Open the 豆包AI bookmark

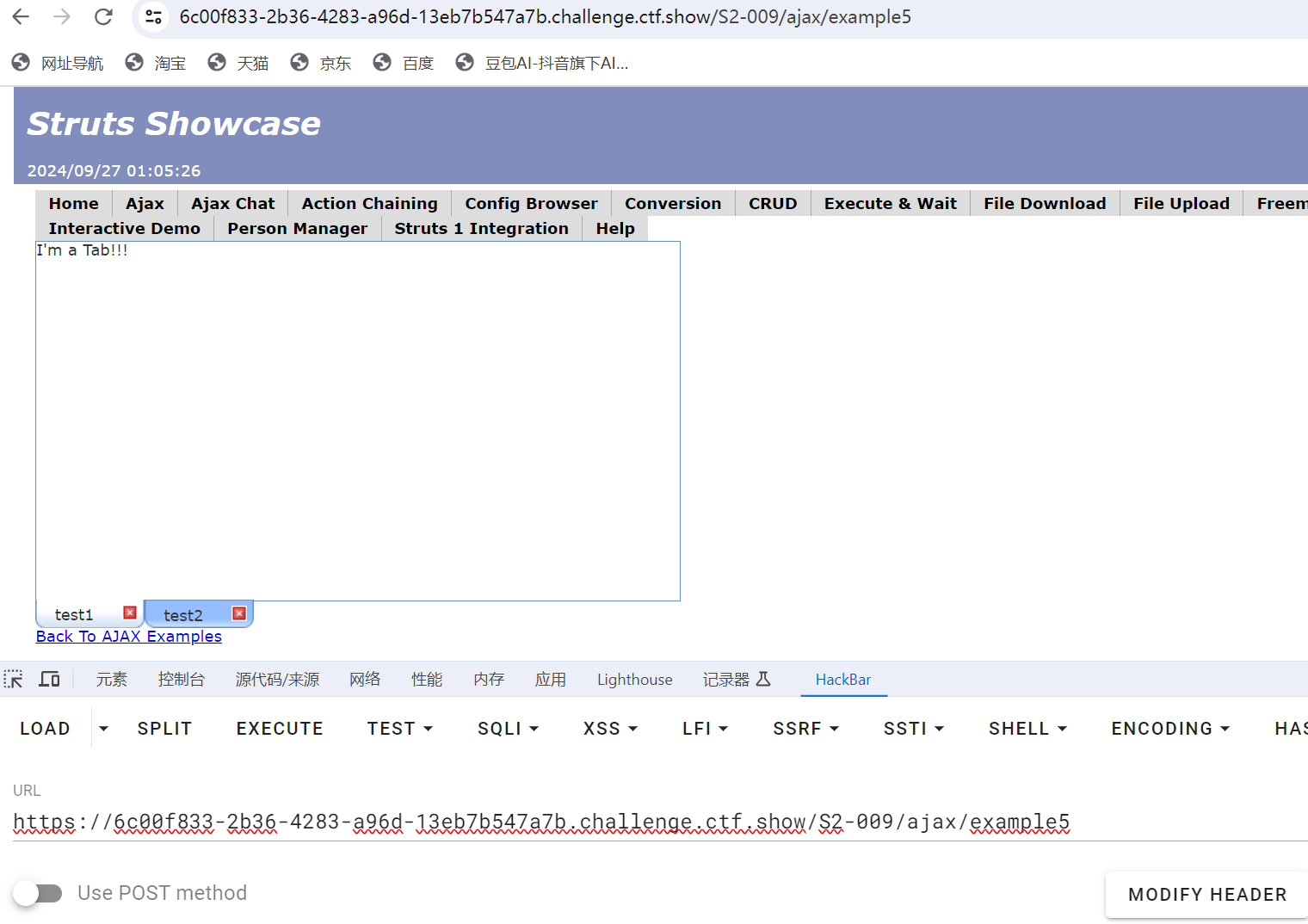pos(542,63)
